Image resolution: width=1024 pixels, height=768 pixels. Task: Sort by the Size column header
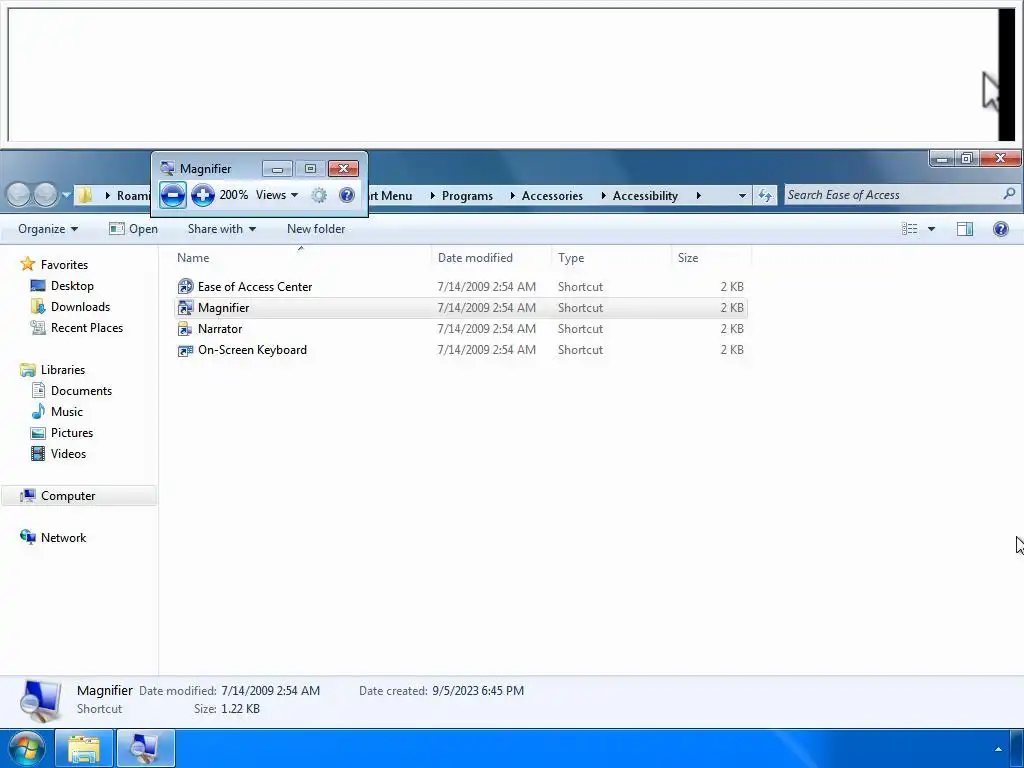(711, 257)
